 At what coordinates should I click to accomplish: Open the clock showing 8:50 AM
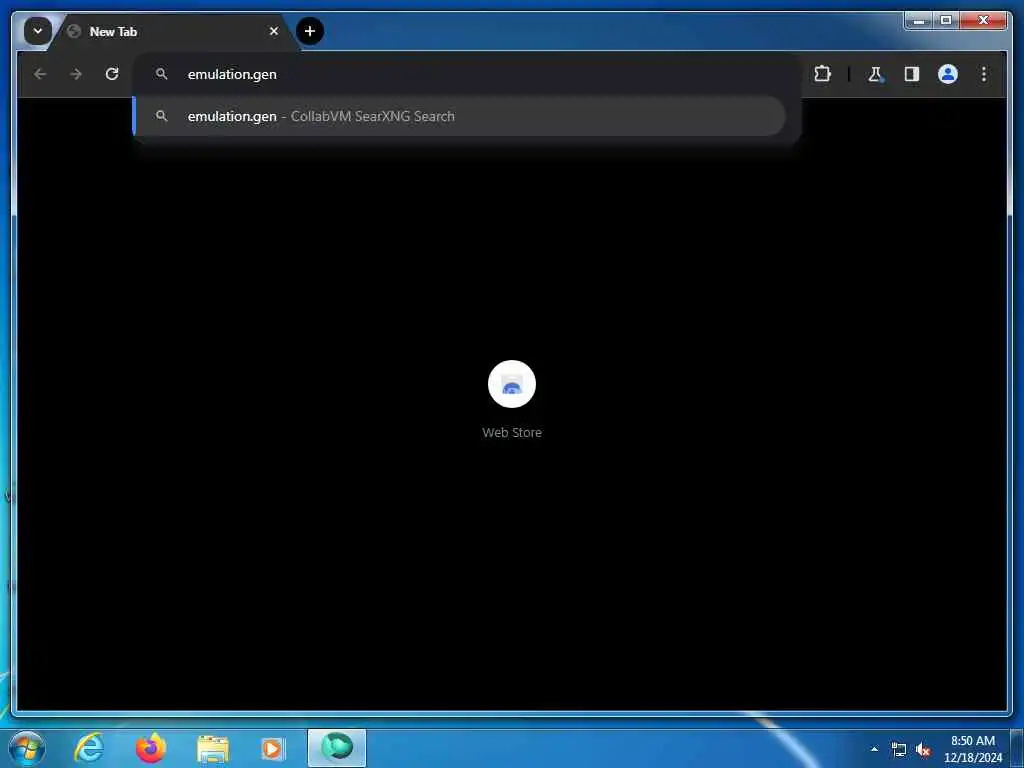972,749
